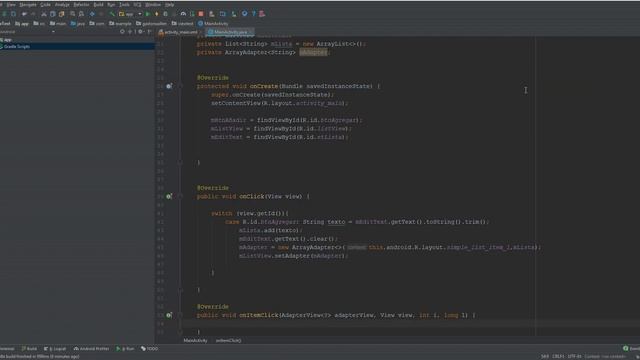This screenshot has height=360, width=640.
Task: Click 'onItemClick()' in the editor bottom breadcrumb
Action: coord(229,340)
